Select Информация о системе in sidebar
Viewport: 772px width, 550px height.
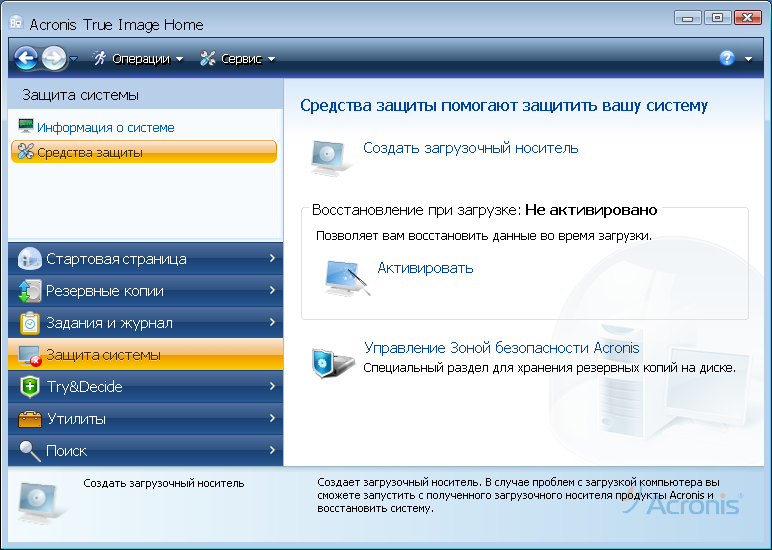105,128
